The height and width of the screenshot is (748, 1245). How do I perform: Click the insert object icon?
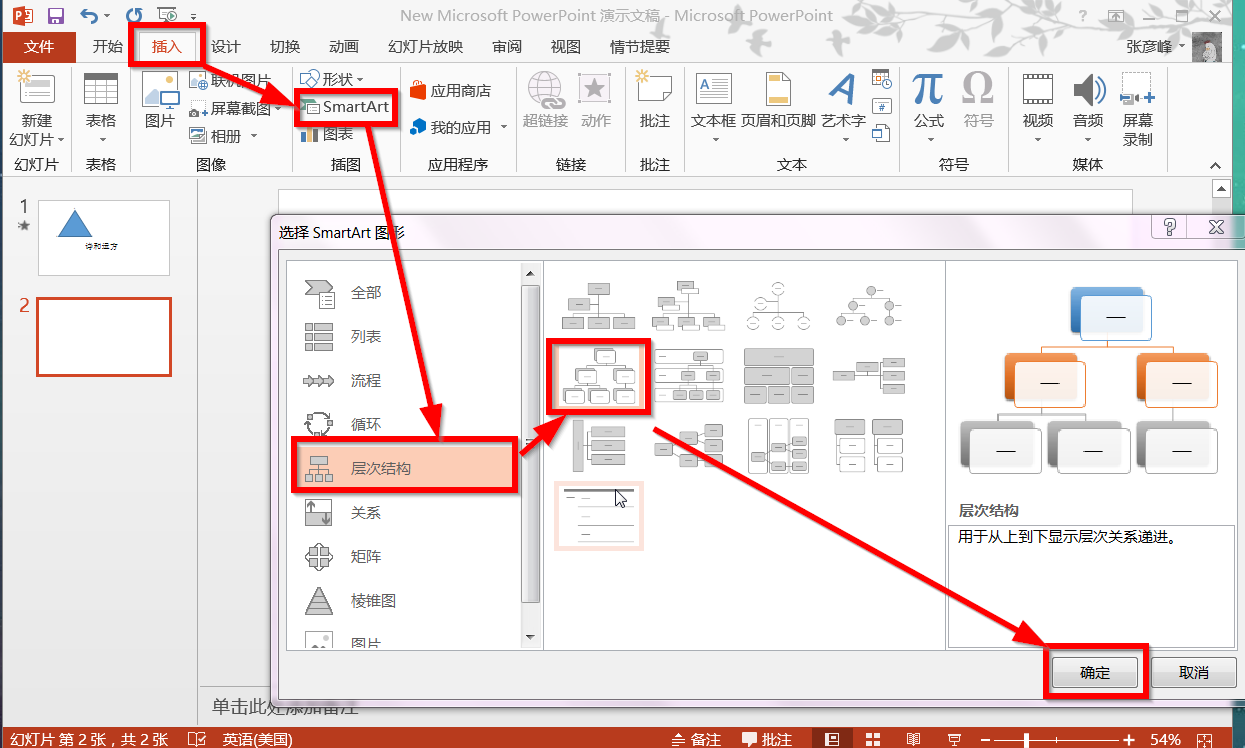[x=881, y=133]
